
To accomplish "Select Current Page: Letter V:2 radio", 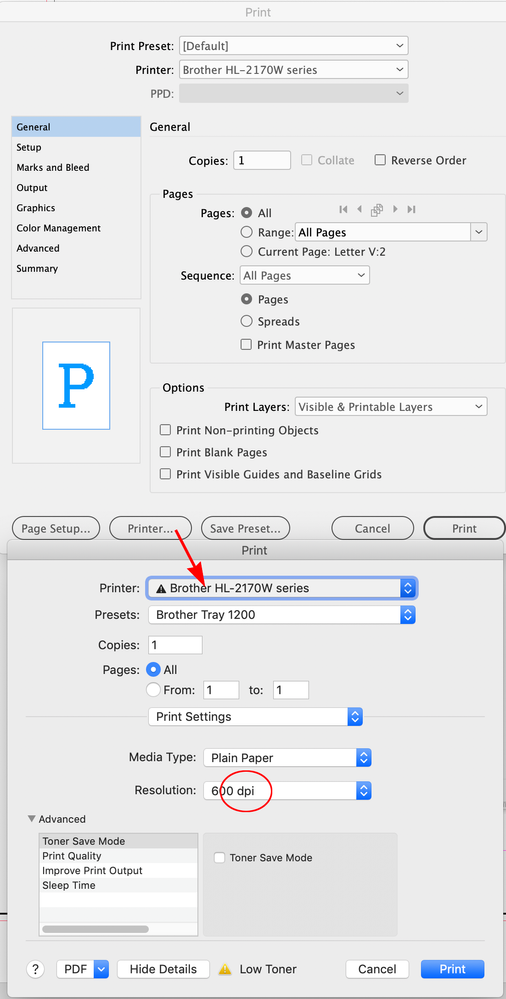I will coord(246,252).
